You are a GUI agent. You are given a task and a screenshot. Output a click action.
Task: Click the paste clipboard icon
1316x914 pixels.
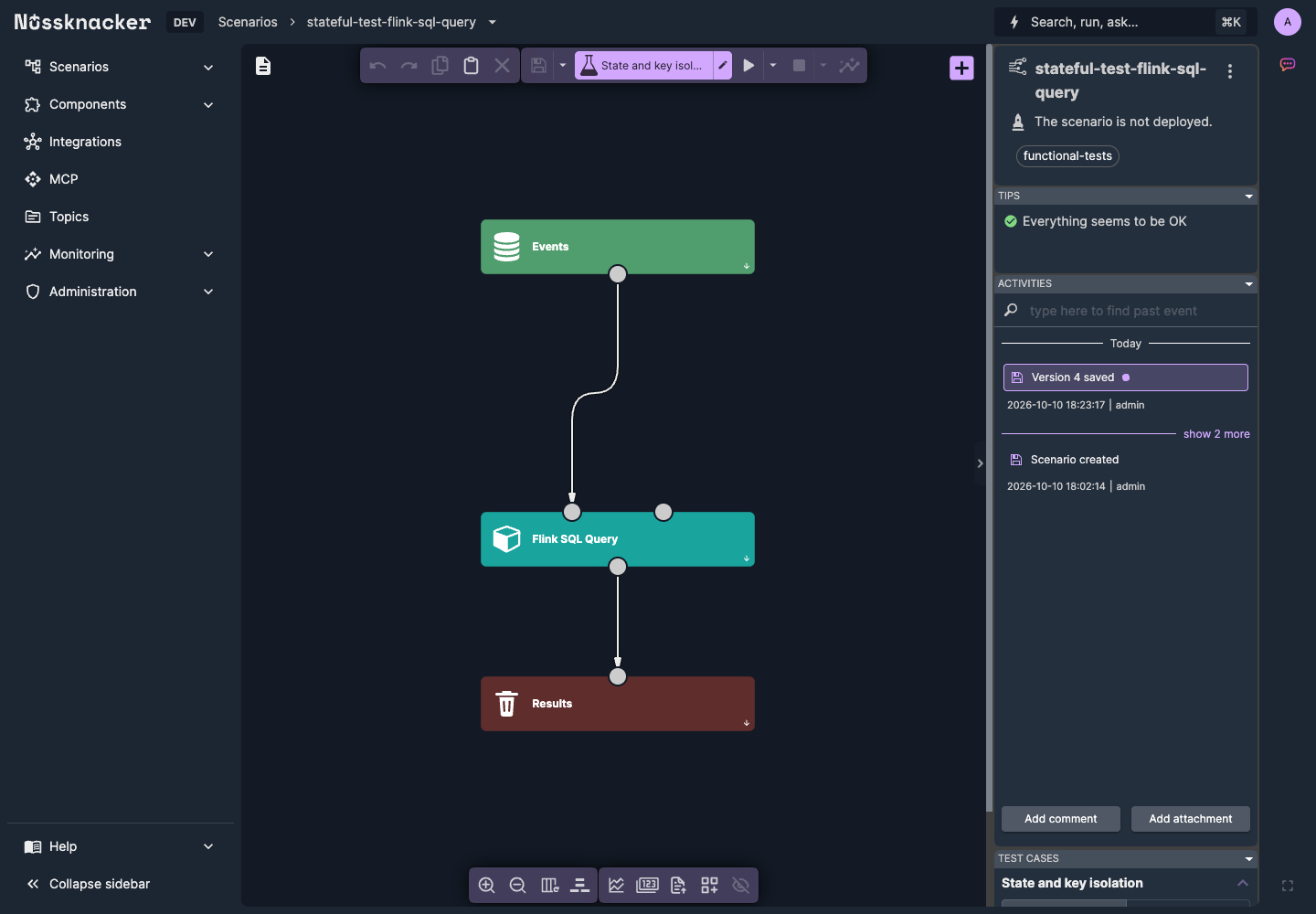point(472,66)
